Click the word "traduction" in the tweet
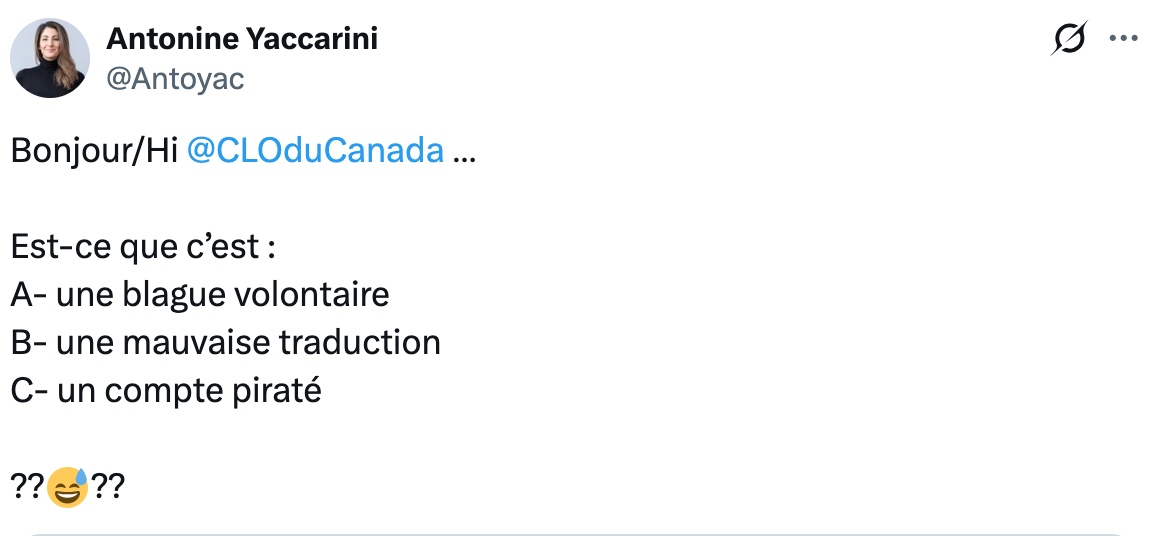1156x536 pixels. (360, 342)
